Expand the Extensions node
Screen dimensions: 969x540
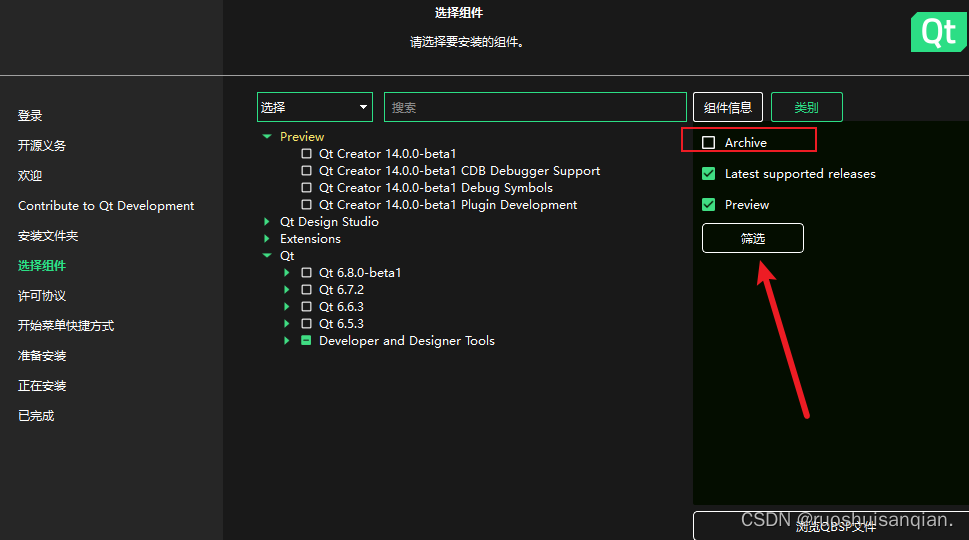click(x=267, y=238)
